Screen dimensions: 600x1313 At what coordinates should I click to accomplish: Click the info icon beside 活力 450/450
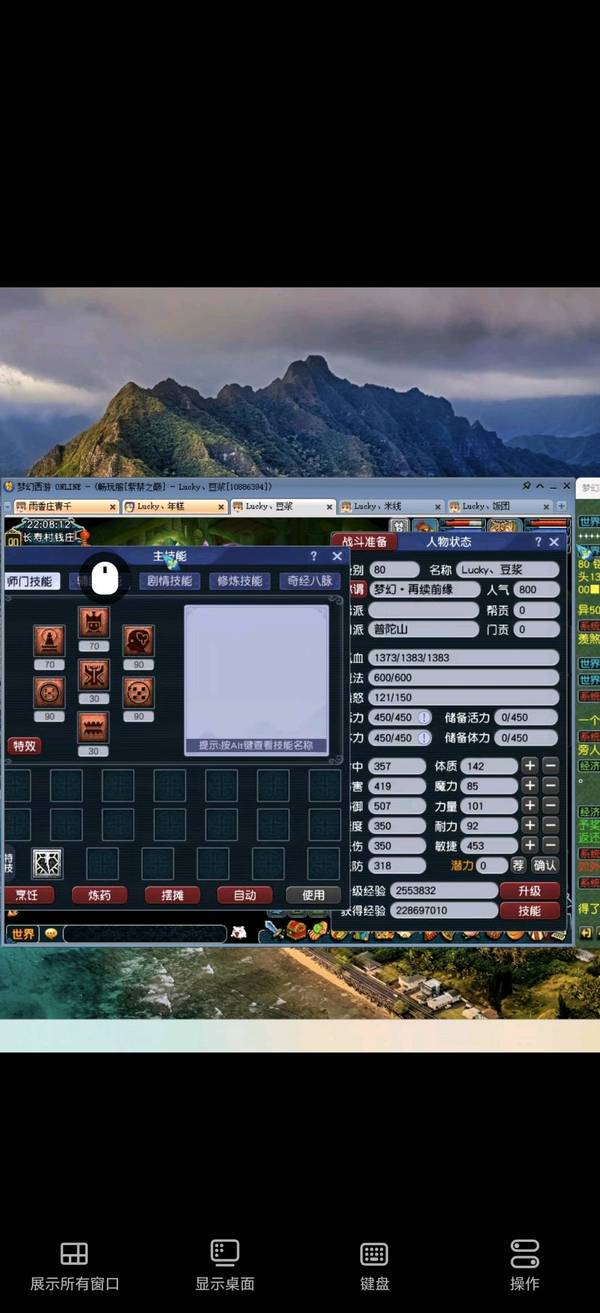(424, 718)
